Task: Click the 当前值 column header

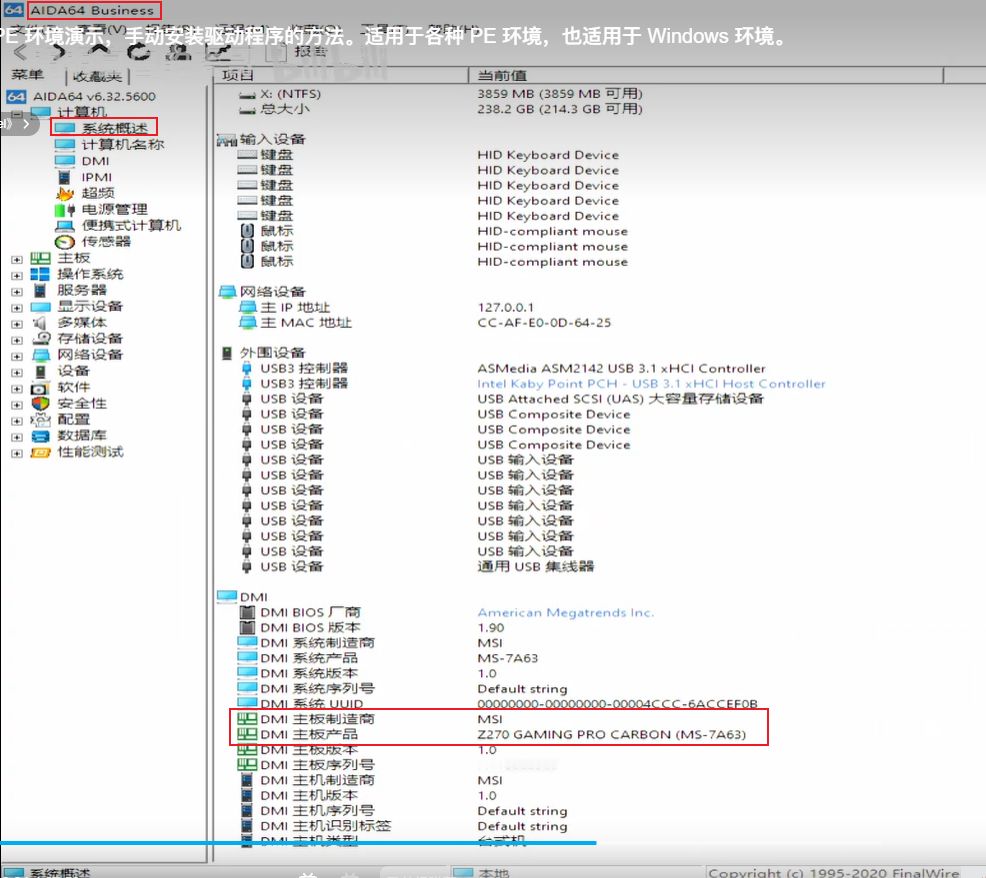Action: point(706,75)
